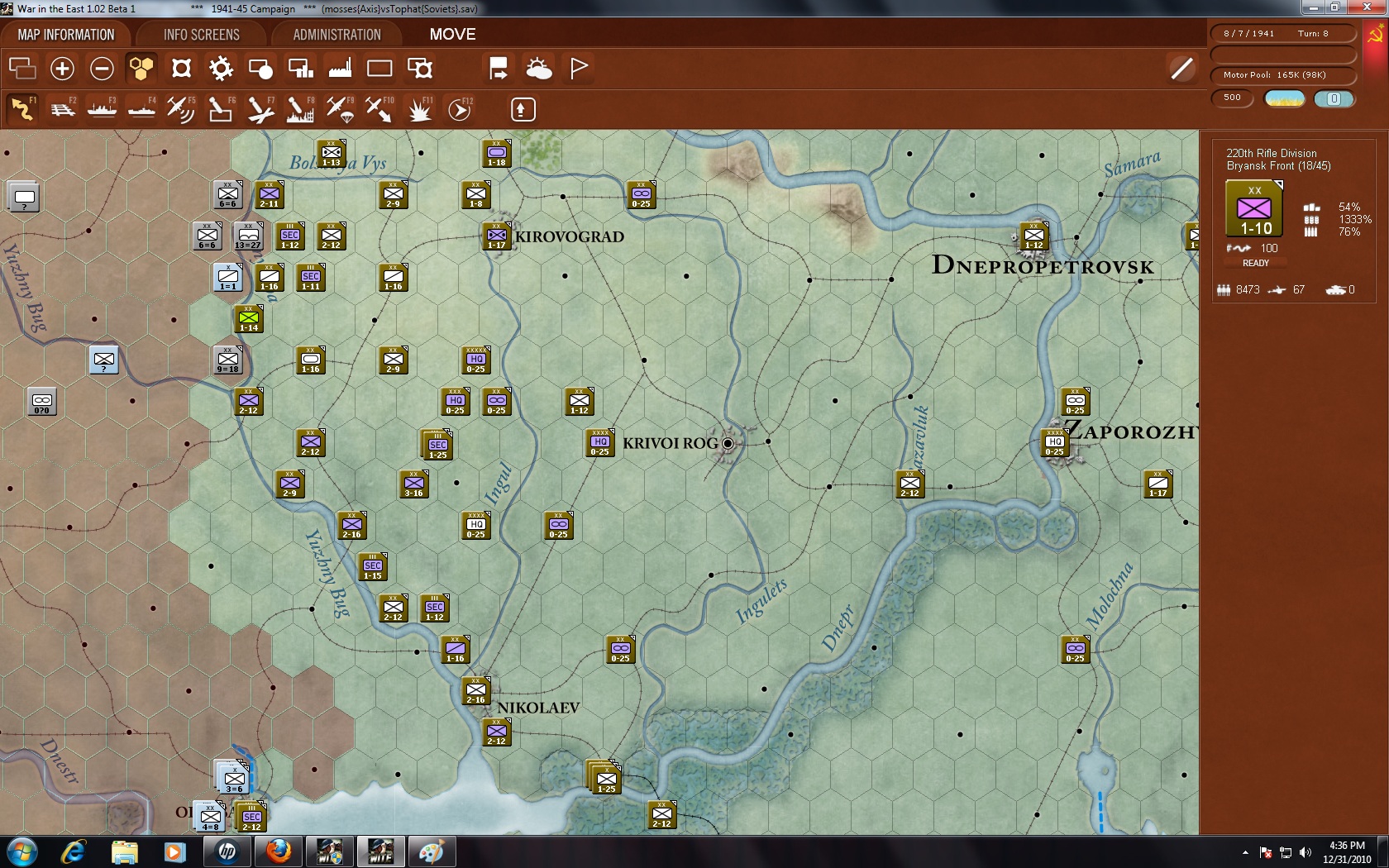Open the factory locations display
The height and width of the screenshot is (868, 1389).
339,69
